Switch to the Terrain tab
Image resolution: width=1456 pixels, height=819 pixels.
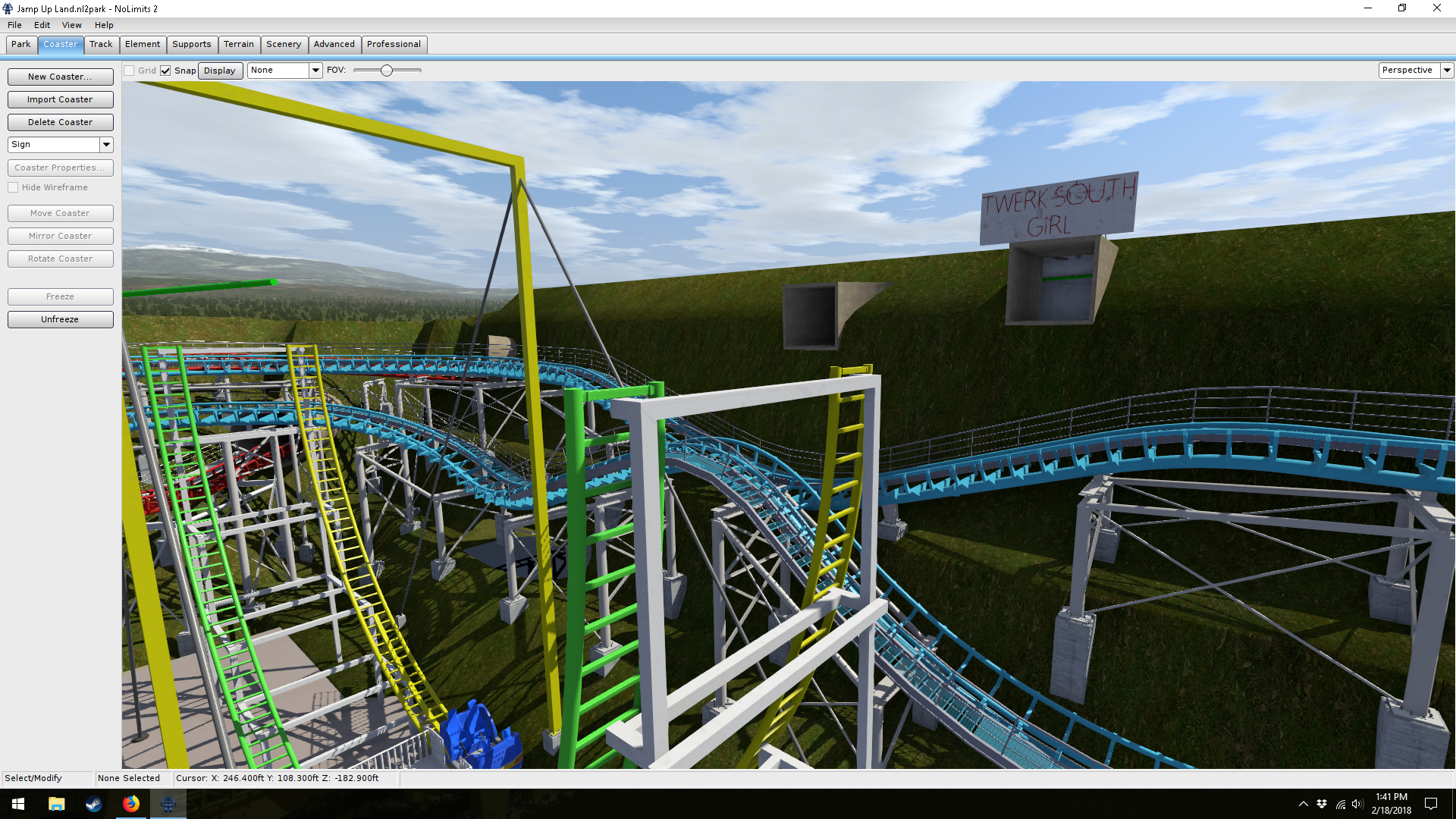[x=238, y=44]
